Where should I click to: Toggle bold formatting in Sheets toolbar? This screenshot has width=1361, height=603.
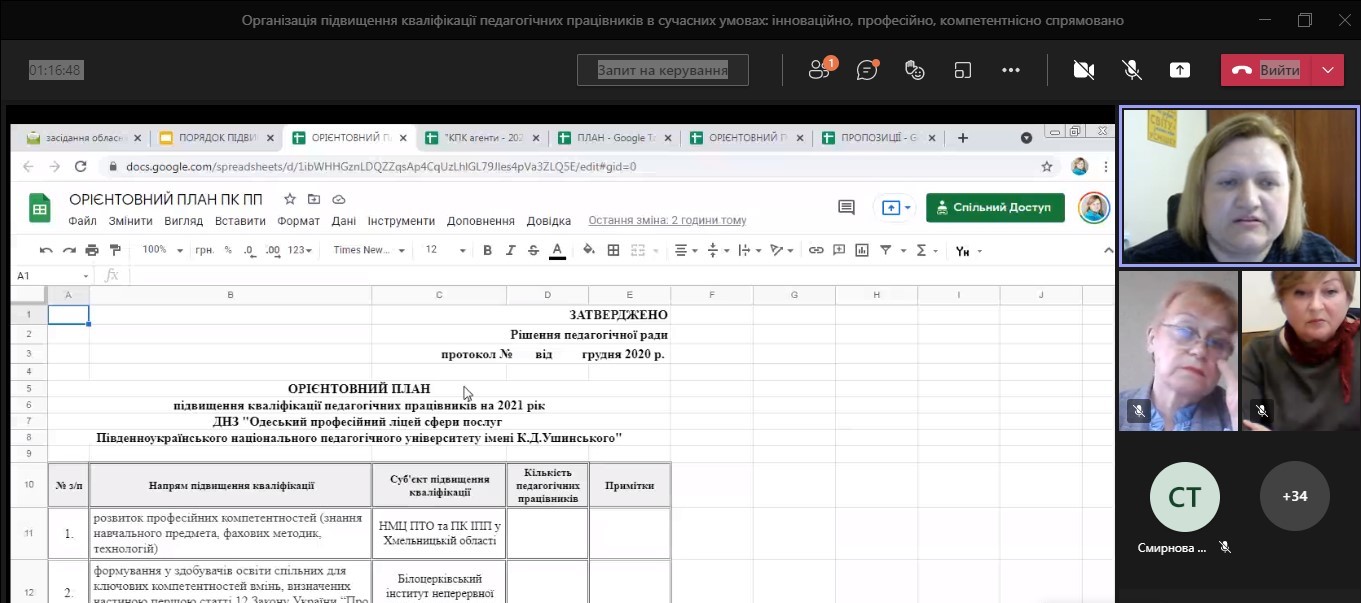[x=487, y=250]
